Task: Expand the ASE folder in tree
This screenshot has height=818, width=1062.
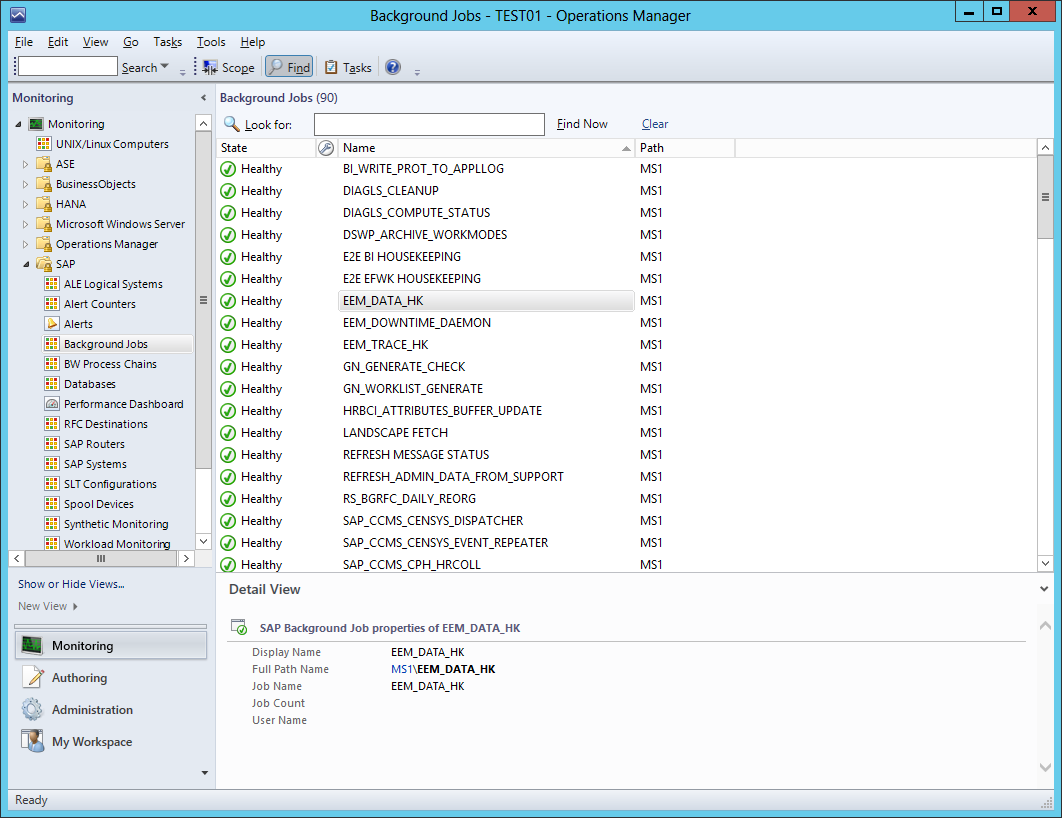Action: pyautogui.click(x=26, y=164)
